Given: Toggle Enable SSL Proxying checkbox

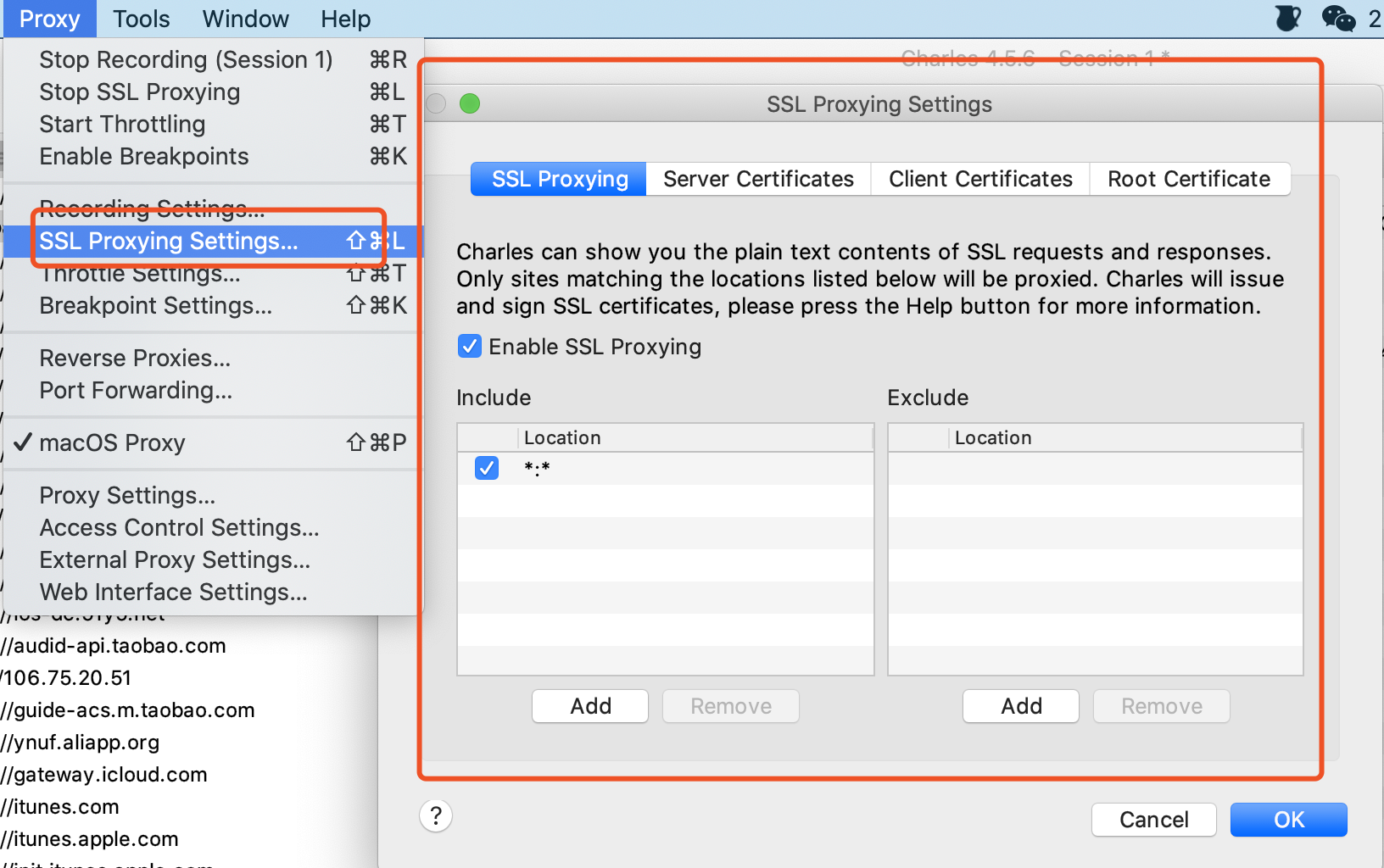Looking at the screenshot, I should coord(470,346).
